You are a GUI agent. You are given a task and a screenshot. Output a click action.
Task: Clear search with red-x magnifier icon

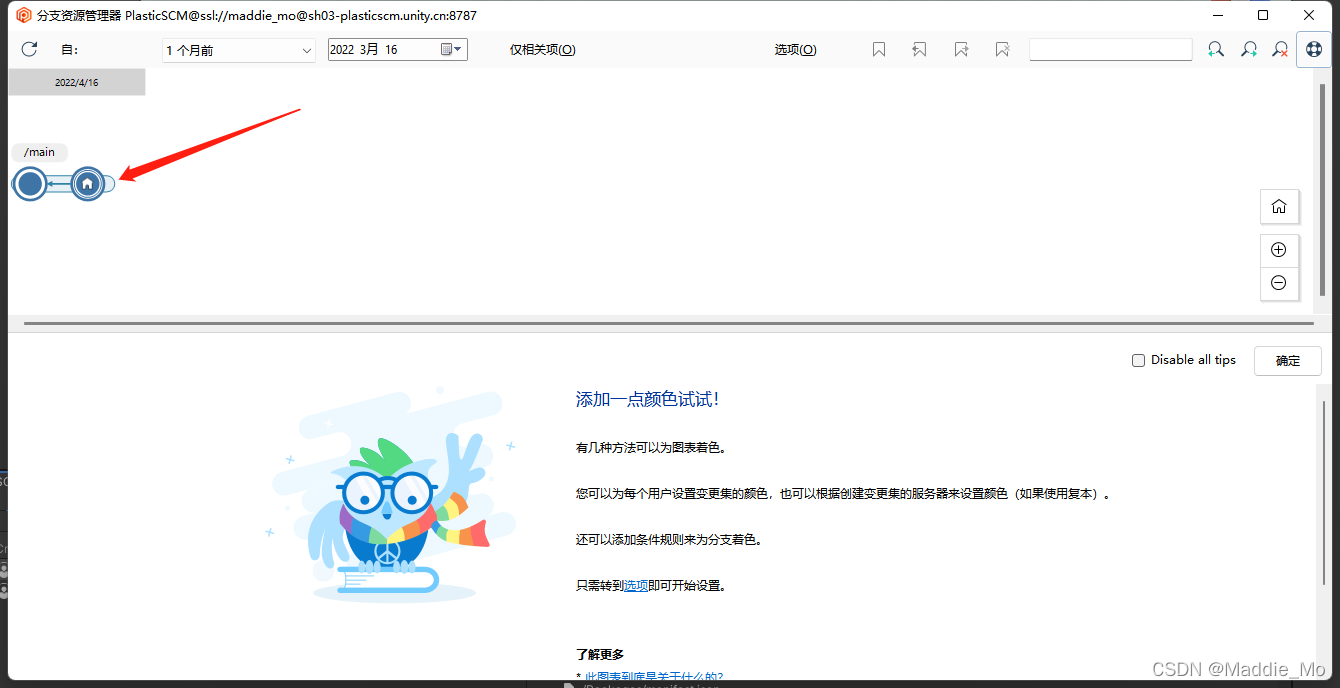1281,49
